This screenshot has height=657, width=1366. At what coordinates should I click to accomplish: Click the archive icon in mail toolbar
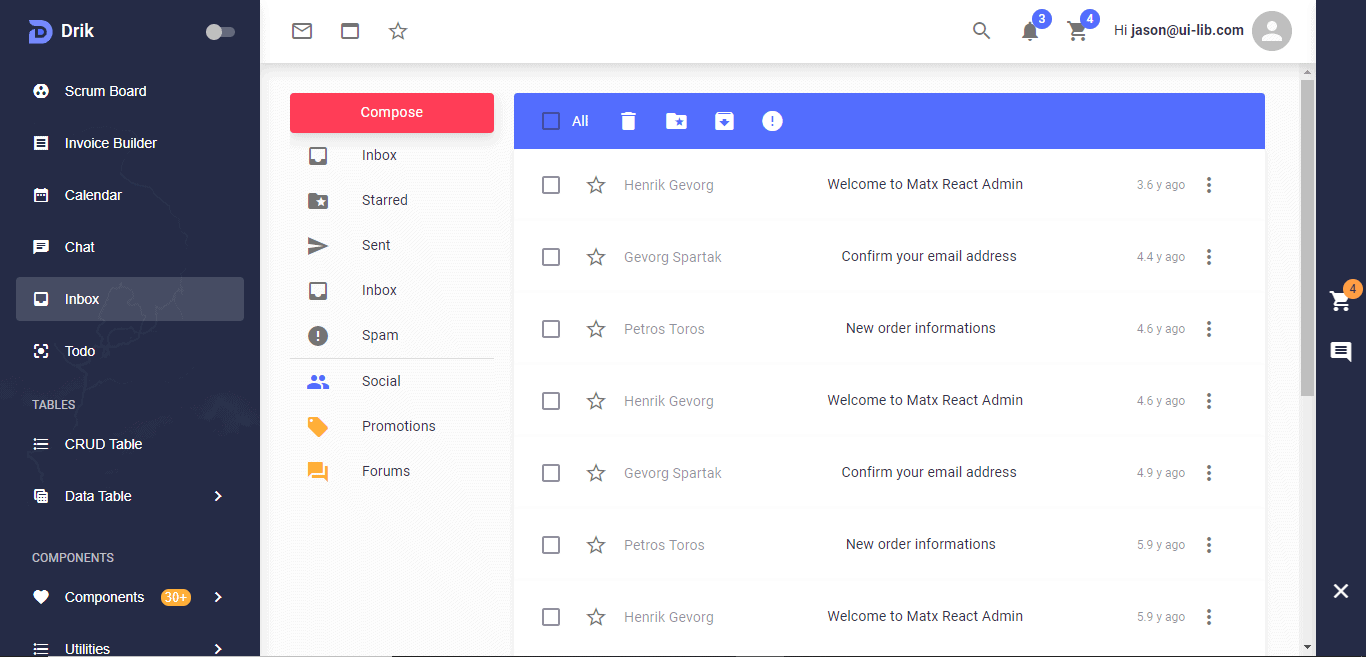(x=724, y=121)
